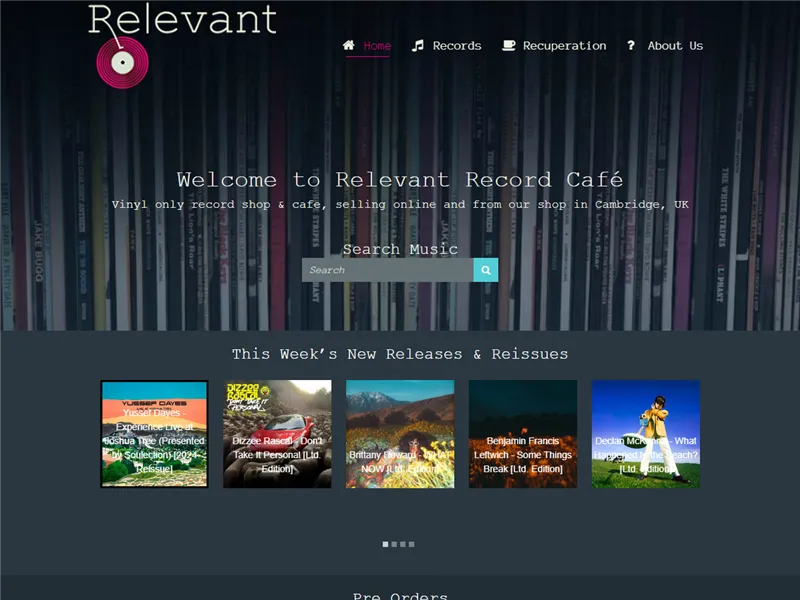The width and height of the screenshot is (800, 600).
Task: Select the third carousel pagination dot
Action: click(x=403, y=544)
